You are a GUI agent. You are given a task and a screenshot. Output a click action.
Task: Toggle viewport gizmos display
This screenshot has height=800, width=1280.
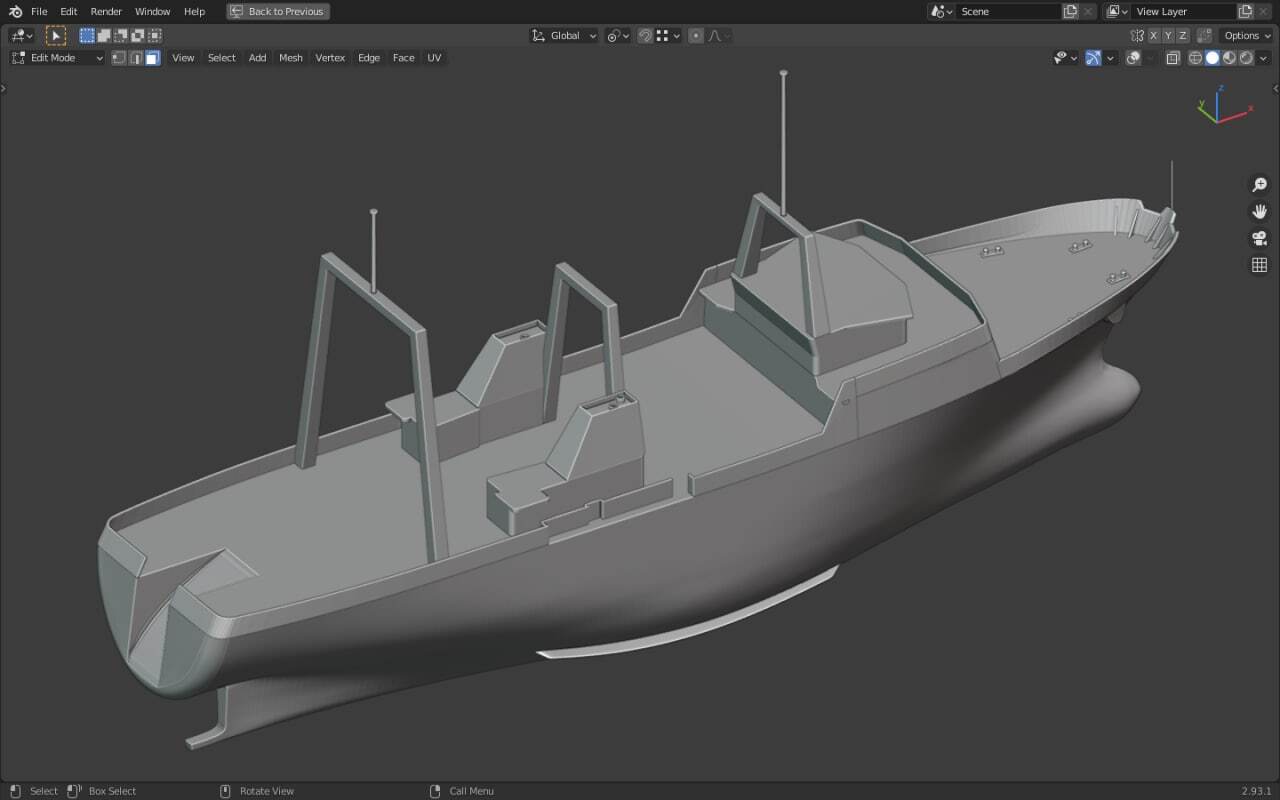(x=1093, y=58)
